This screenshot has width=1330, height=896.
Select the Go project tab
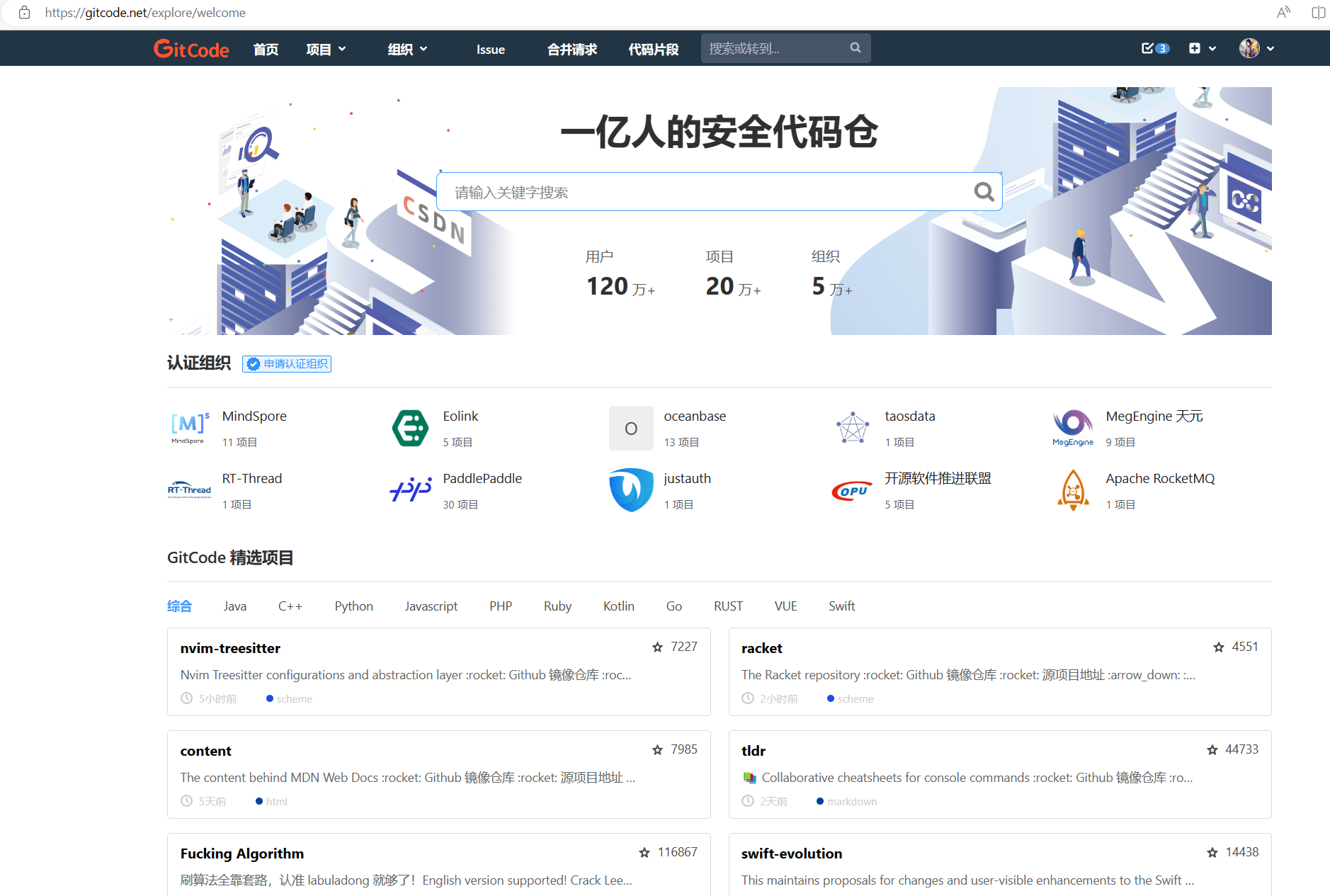(674, 606)
